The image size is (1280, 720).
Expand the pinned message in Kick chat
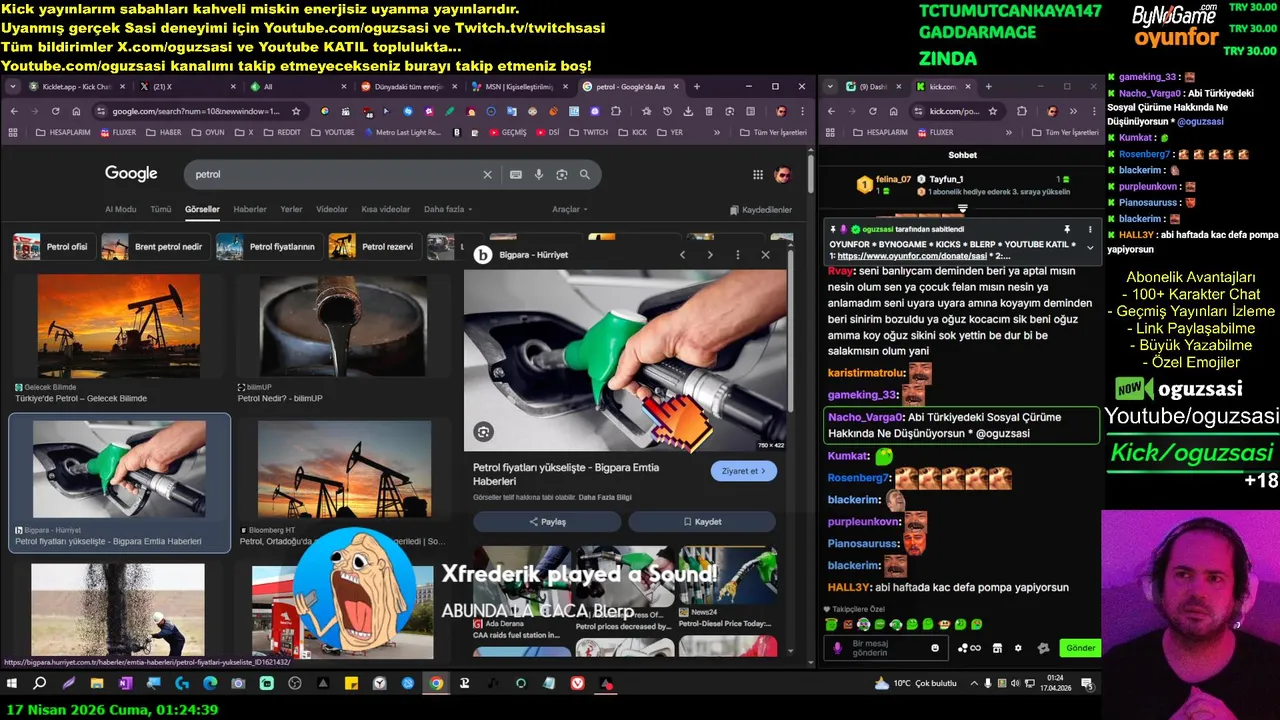pos(1090,247)
